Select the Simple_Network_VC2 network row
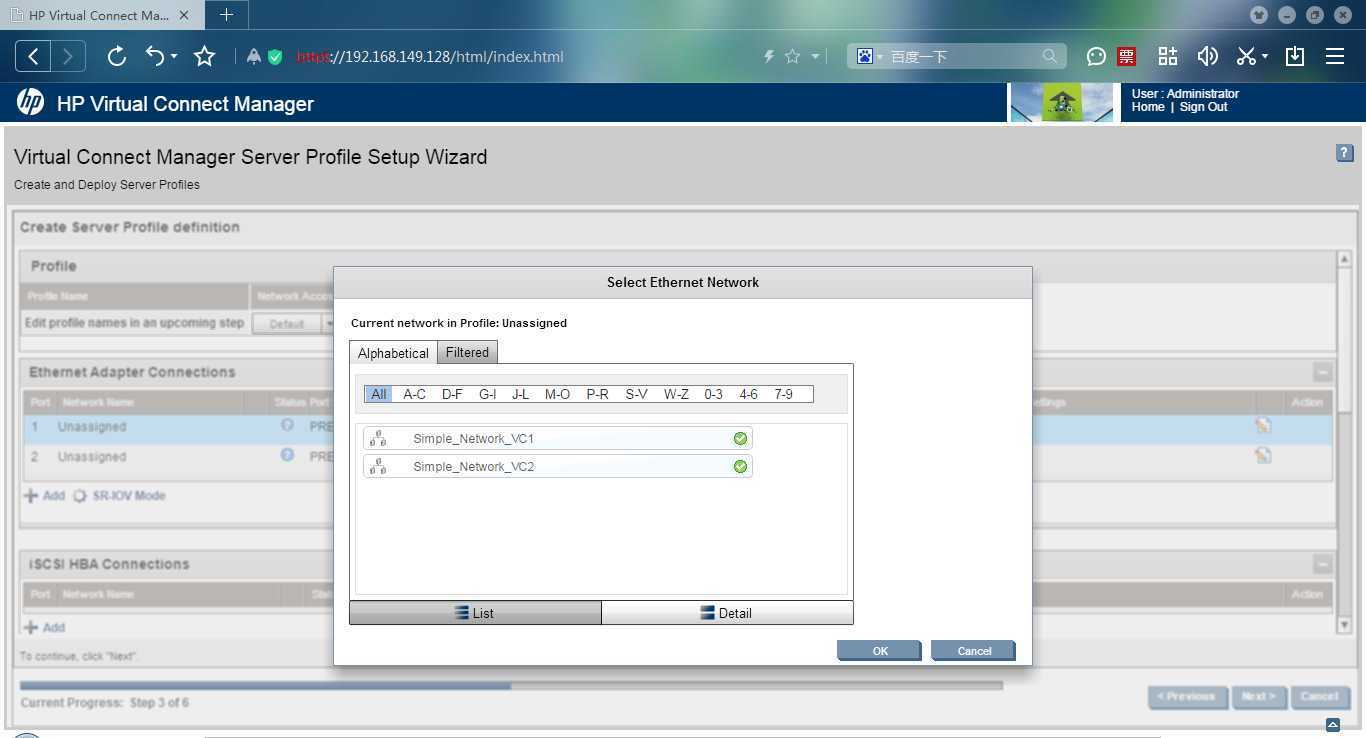The height and width of the screenshot is (738, 1366). [557, 466]
